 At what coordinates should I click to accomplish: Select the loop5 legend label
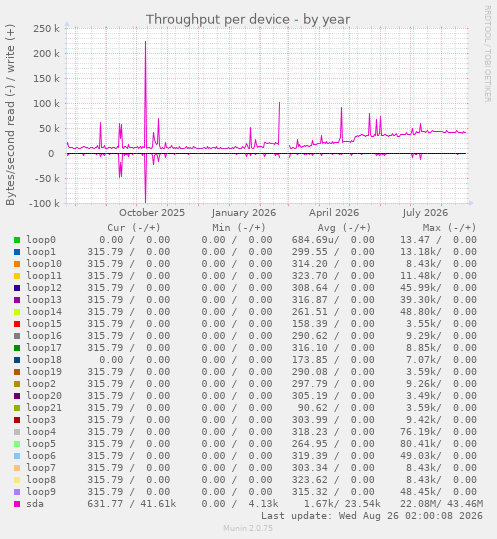pos(41,443)
